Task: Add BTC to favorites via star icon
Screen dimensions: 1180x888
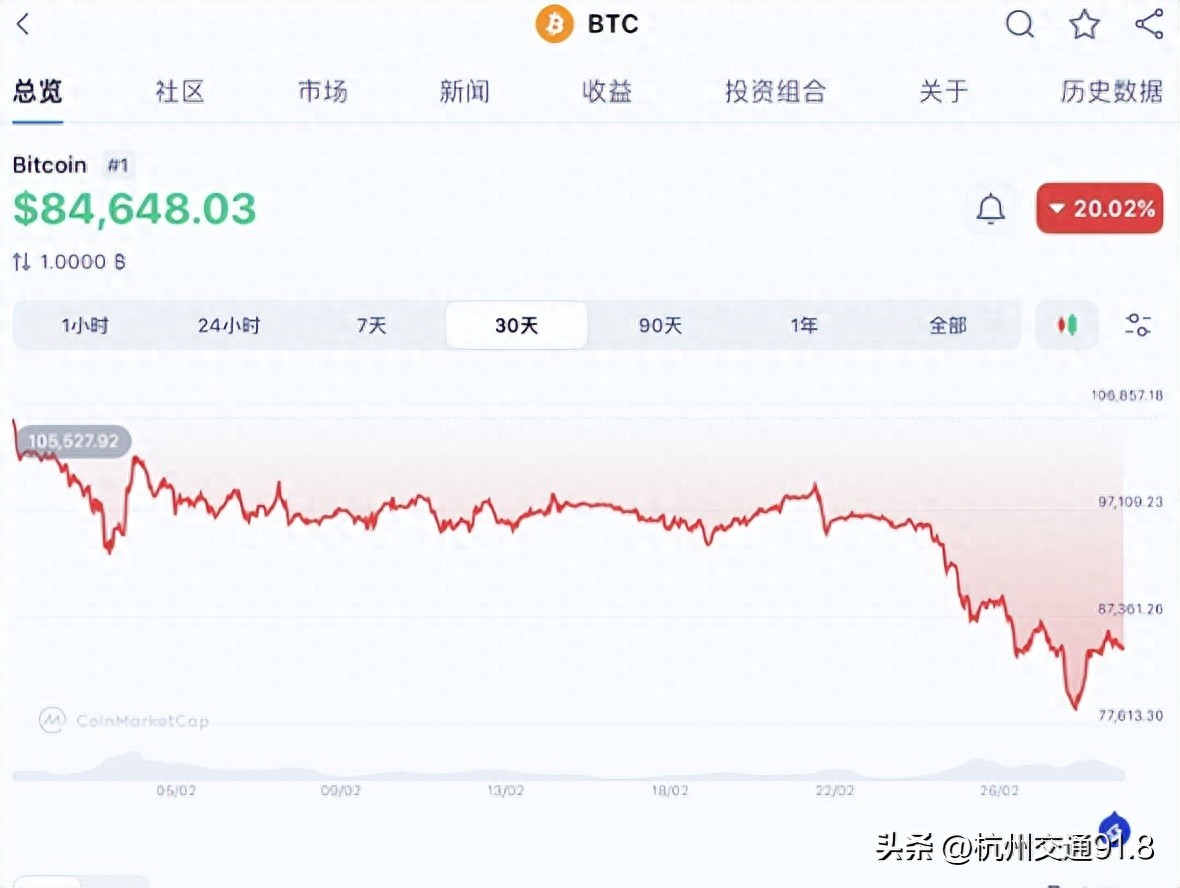Action: pos(1084,24)
